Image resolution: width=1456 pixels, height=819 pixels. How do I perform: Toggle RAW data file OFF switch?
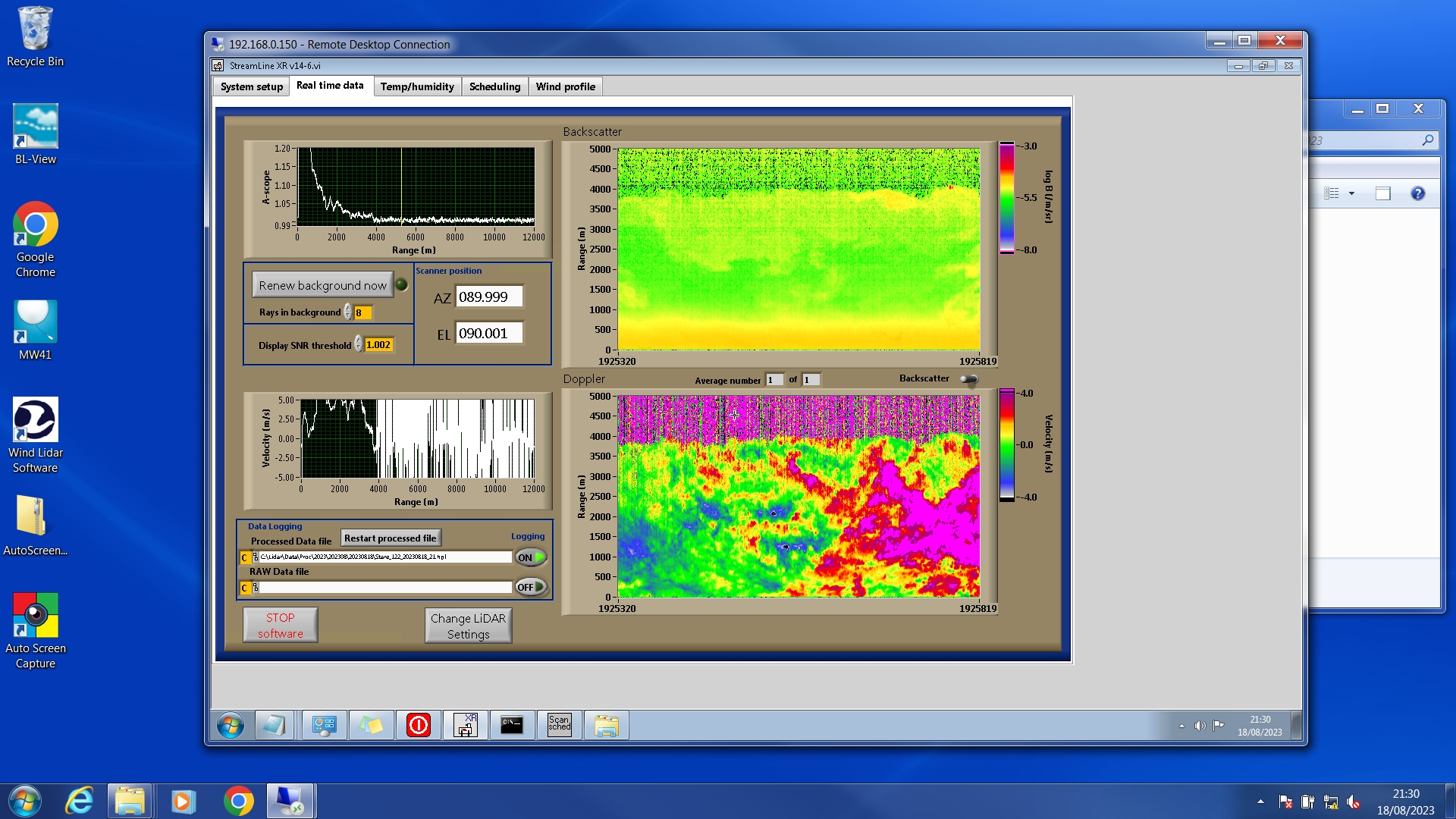click(531, 587)
